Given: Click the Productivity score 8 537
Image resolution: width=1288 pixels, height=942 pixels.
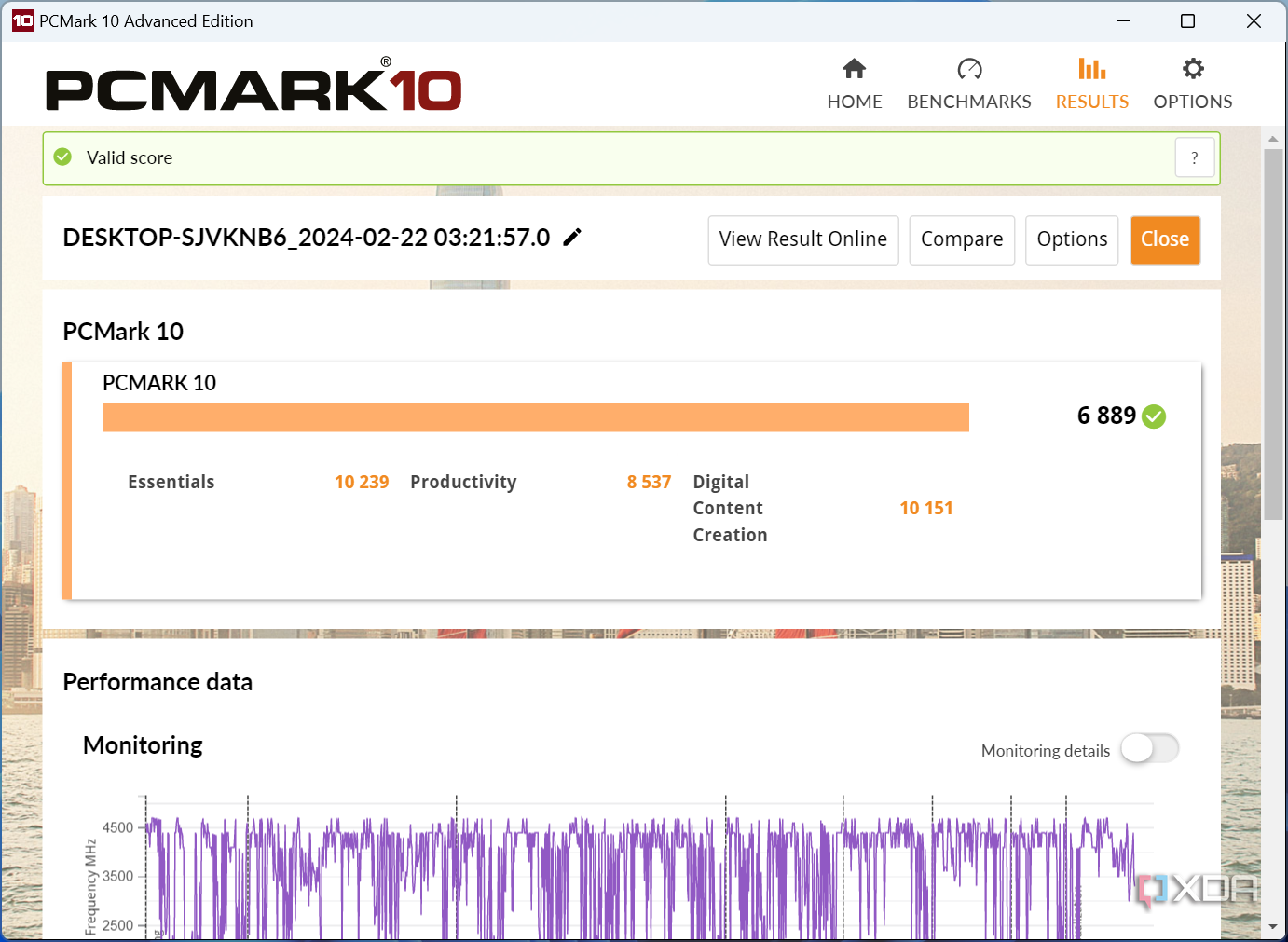Looking at the screenshot, I should [649, 482].
